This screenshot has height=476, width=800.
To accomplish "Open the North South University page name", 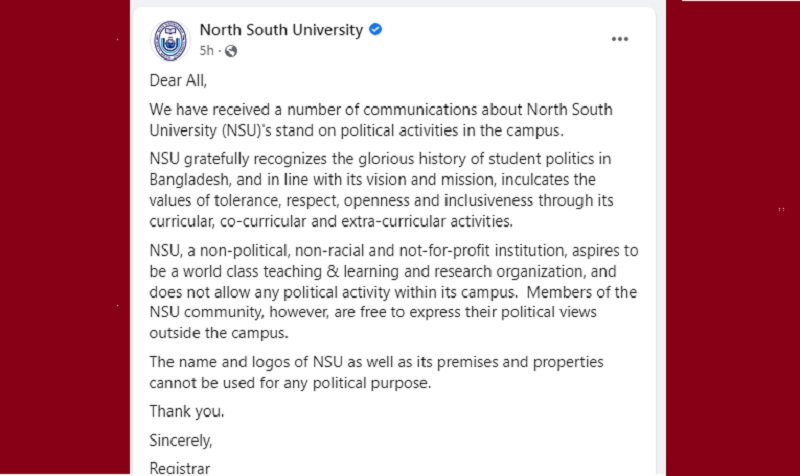I will click(x=281, y=30).
